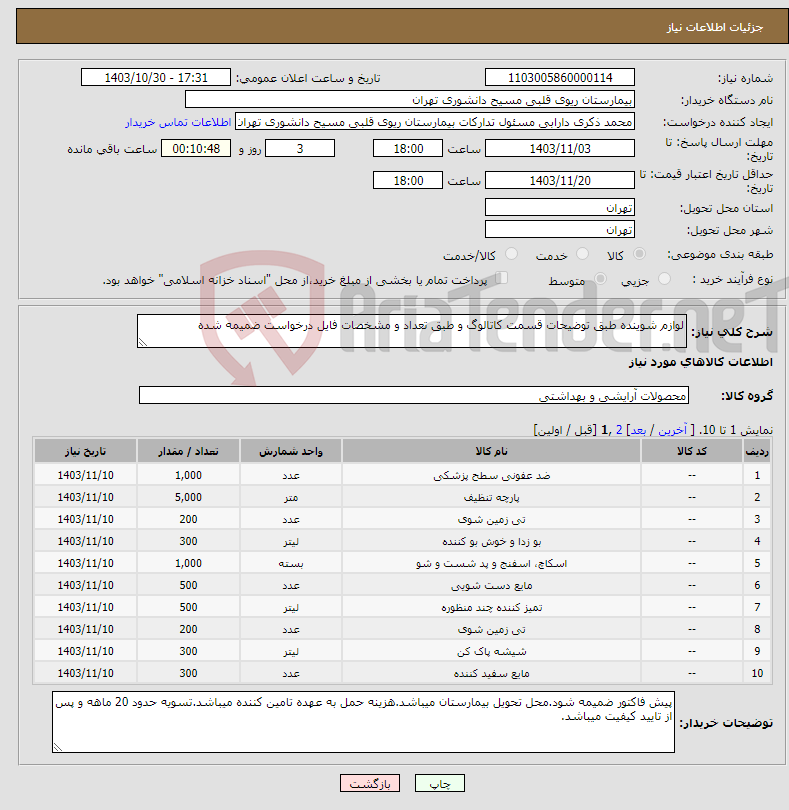Go to page 2 of results
Image resolution: width=789 pixels, height=810 pixels.
click(x=619, y=430)
